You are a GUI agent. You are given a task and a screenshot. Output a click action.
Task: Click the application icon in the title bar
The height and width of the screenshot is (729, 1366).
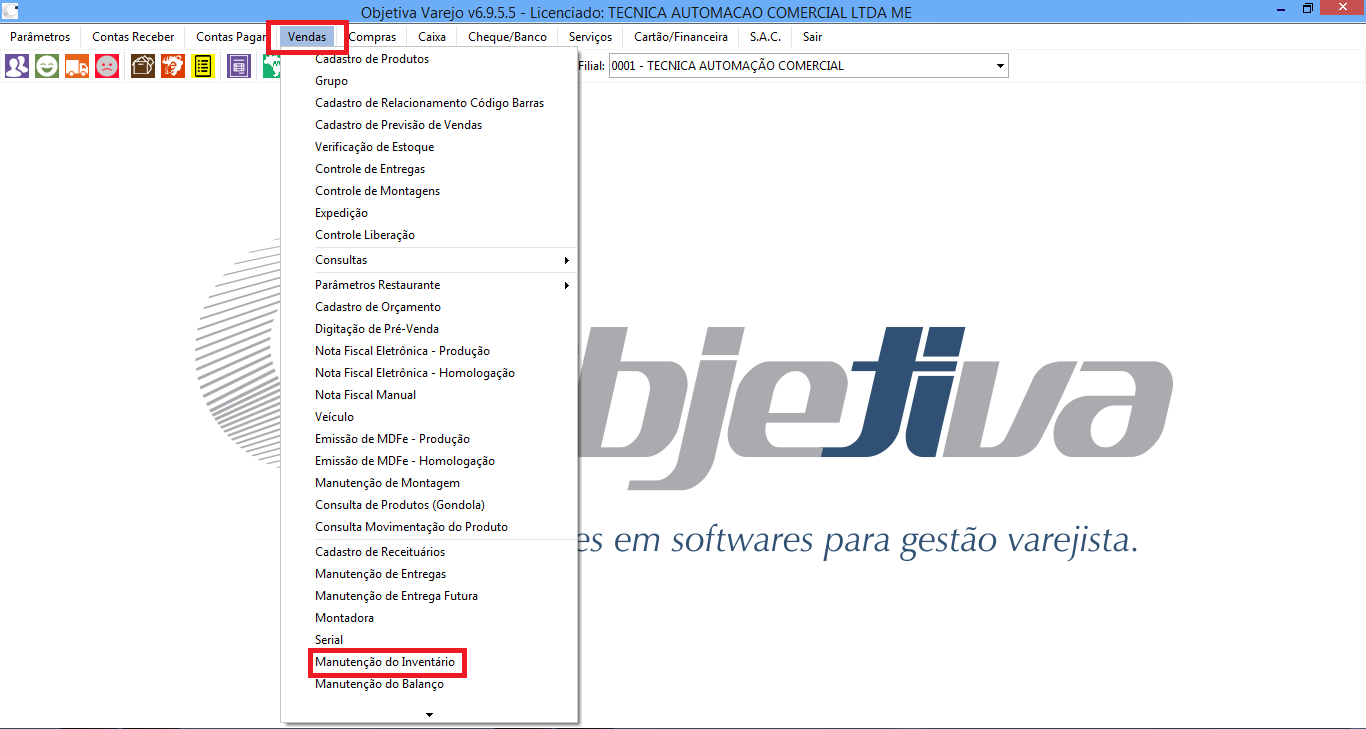click(11, 11)
